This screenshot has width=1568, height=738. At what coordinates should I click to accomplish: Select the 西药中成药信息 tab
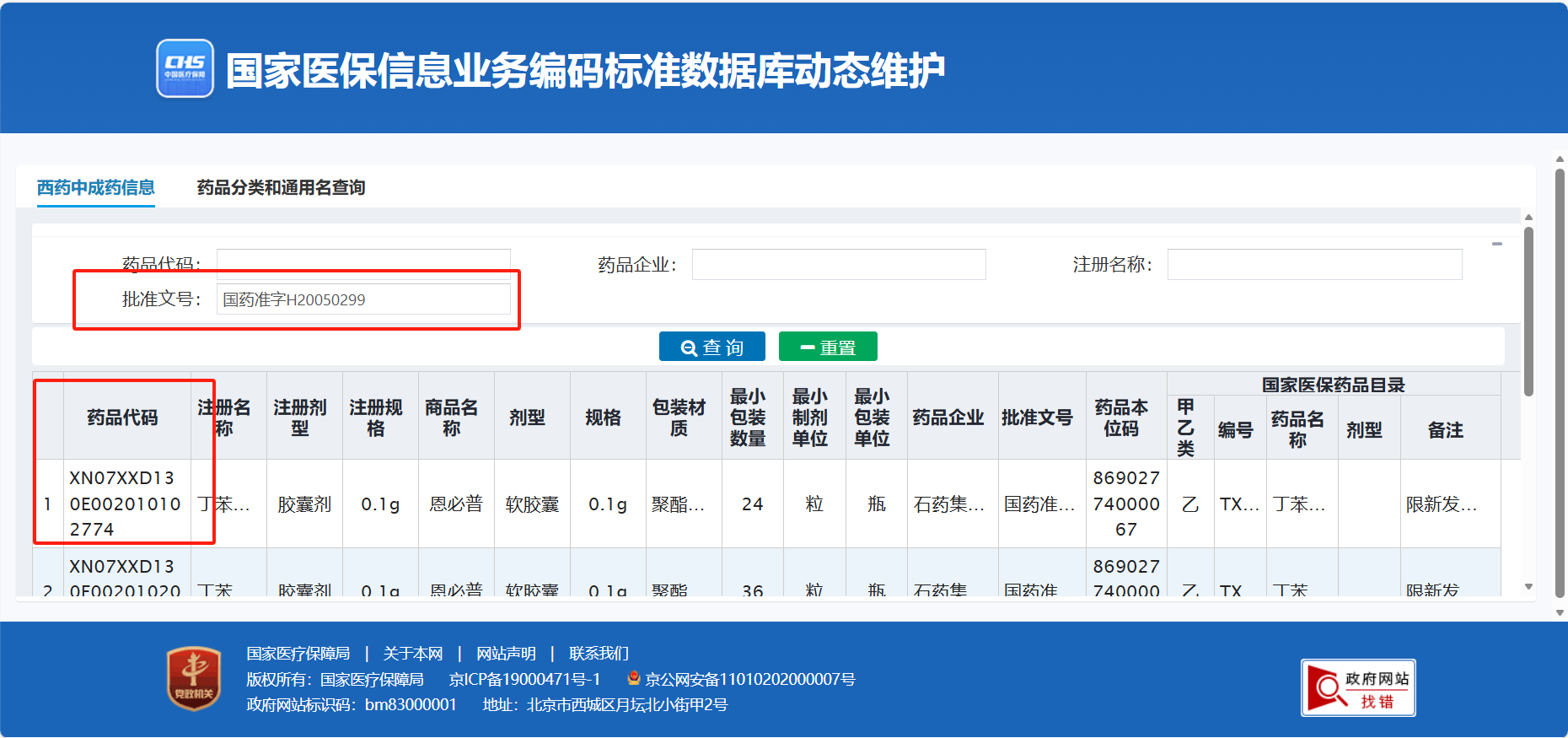point(95,187)
